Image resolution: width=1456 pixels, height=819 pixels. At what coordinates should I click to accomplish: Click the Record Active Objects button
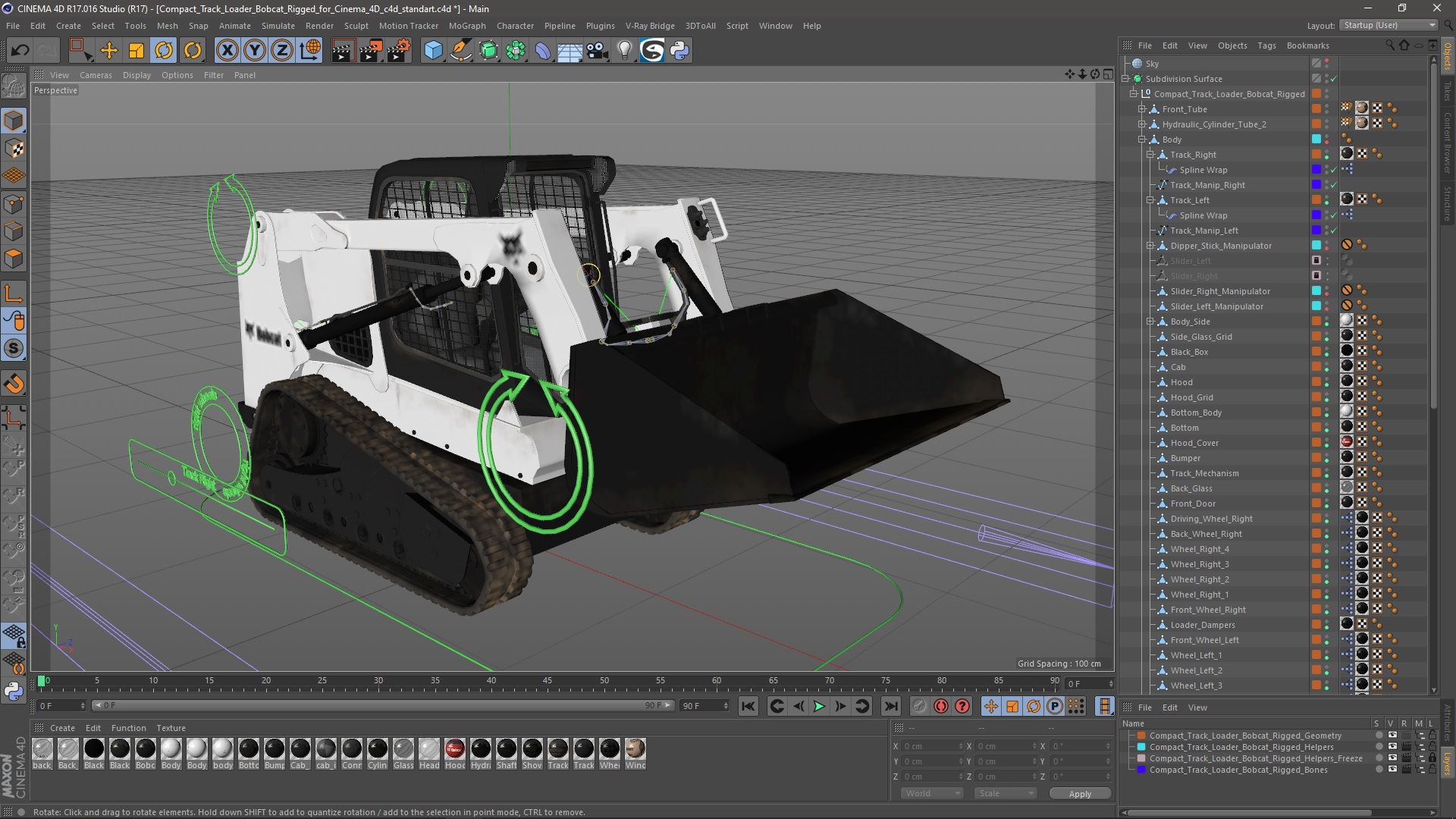tap(919, 706)
